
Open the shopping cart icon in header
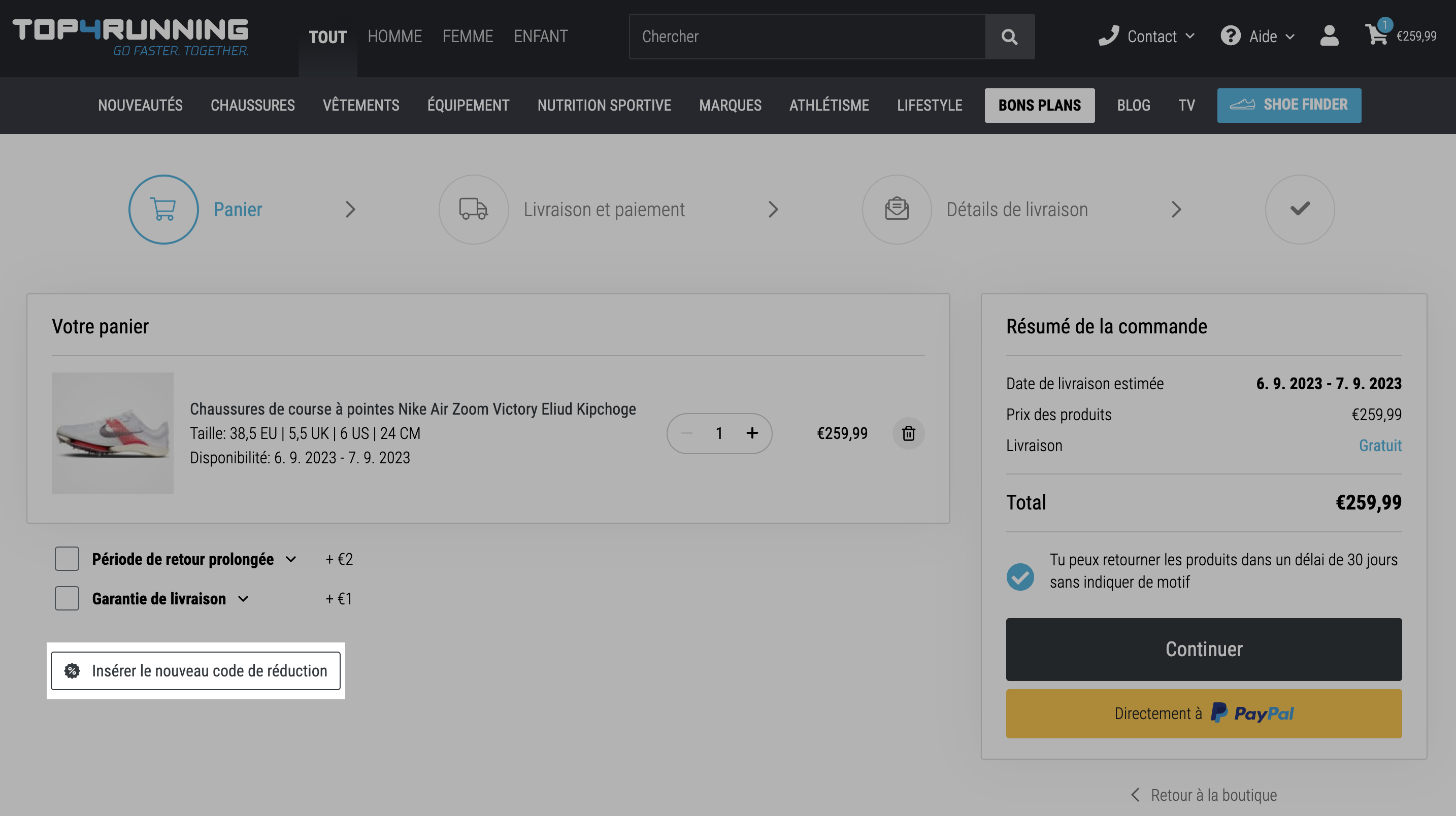point(1376,35)
